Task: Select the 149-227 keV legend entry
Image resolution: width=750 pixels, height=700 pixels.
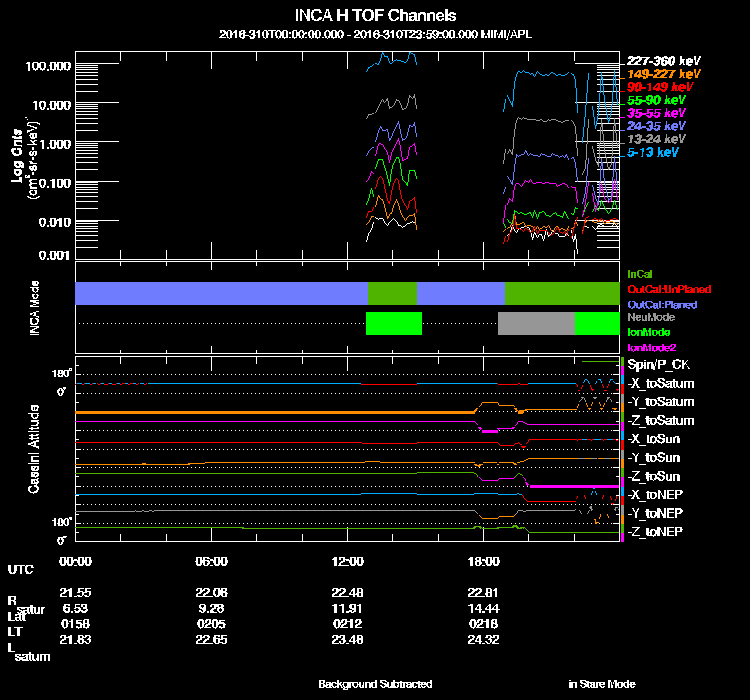Action: tap(662, 74)
